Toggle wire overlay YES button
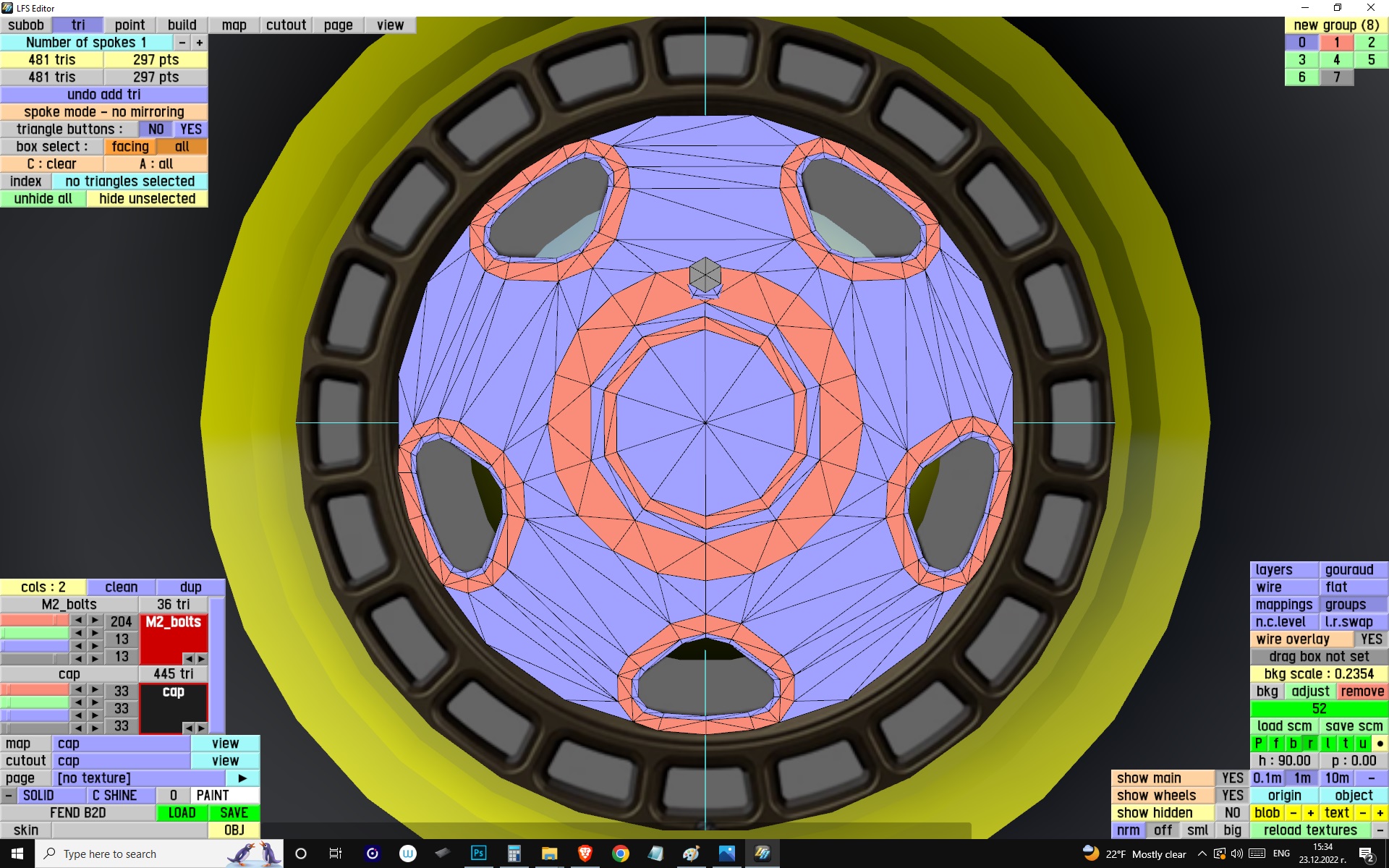Screen dimensions: 1389x868 1370,639
